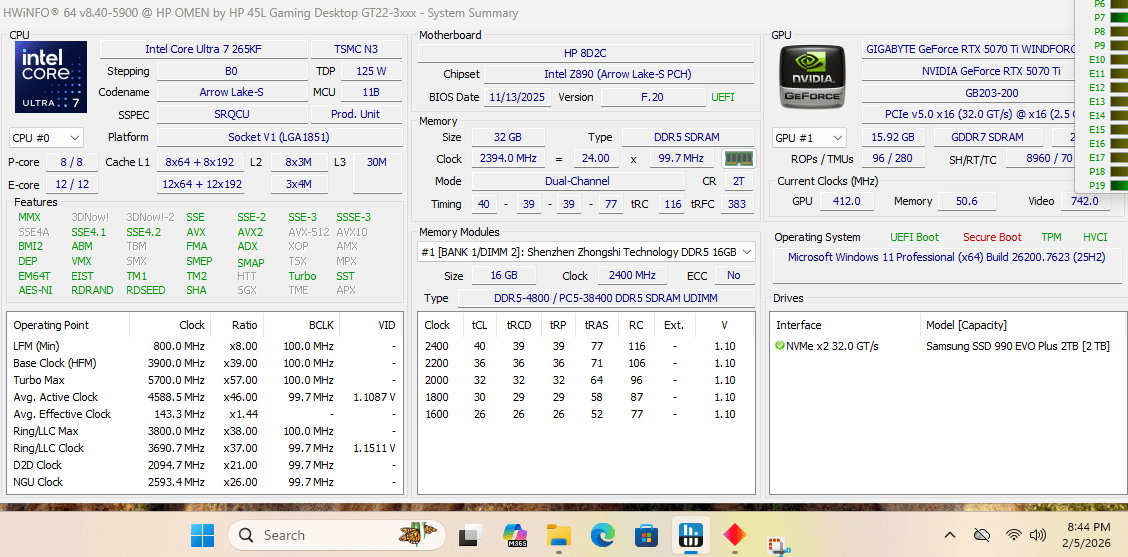1128x557 pixels.
Task: Click the green UEFI label after F.20
Action: click(x=723, y=97)
